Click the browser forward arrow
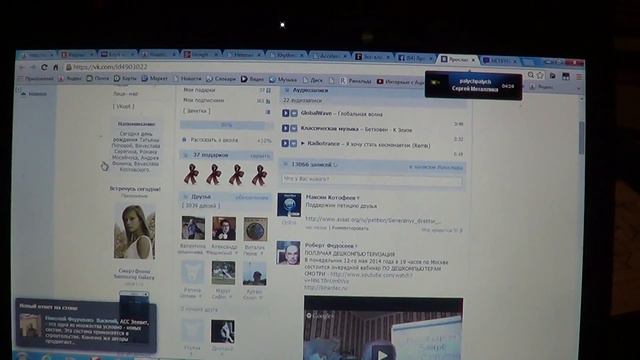The width and height of the screenshot is (640, 360). click(33, 67)
